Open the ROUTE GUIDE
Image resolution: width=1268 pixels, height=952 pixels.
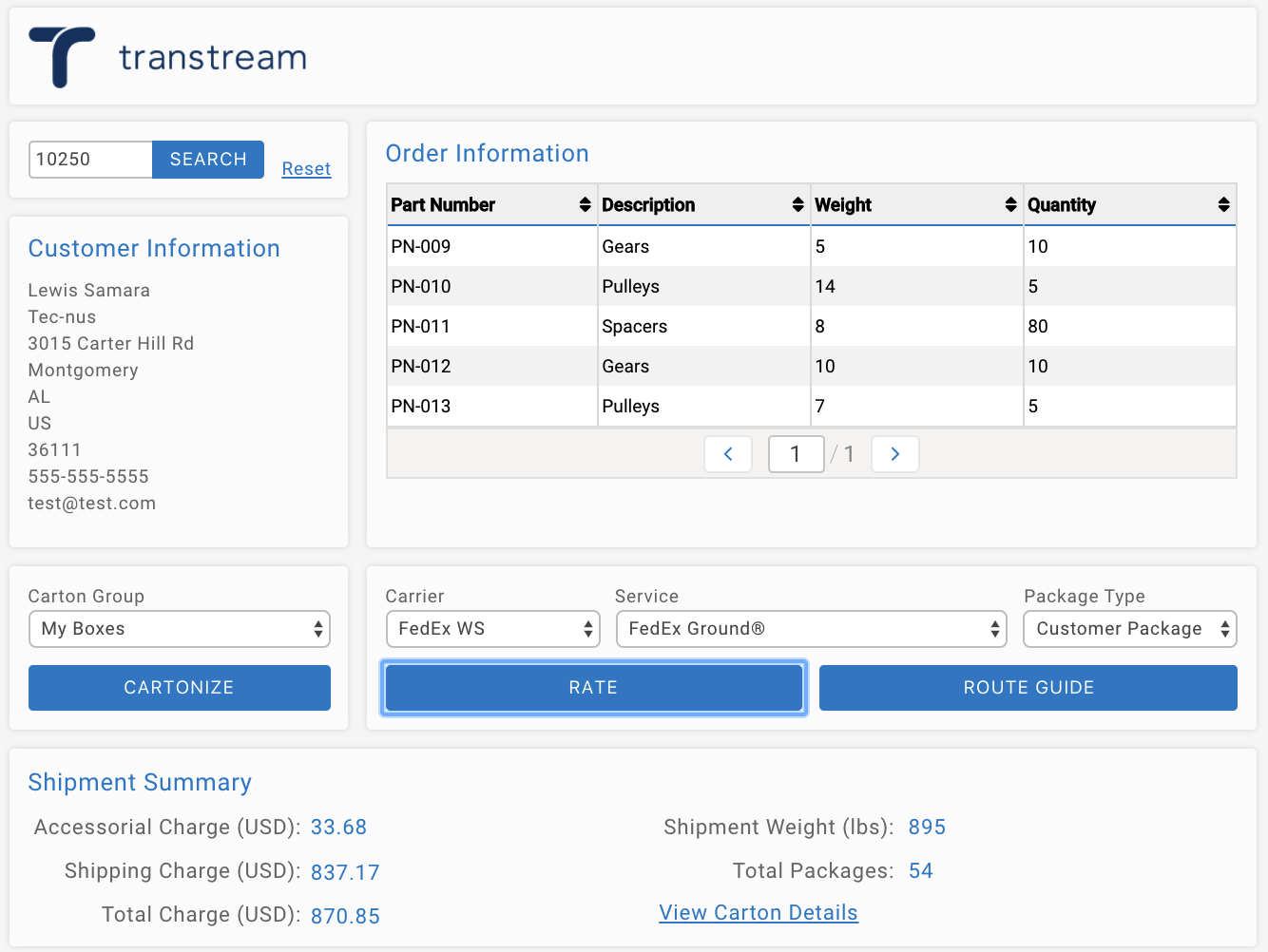click(1028, 687)
